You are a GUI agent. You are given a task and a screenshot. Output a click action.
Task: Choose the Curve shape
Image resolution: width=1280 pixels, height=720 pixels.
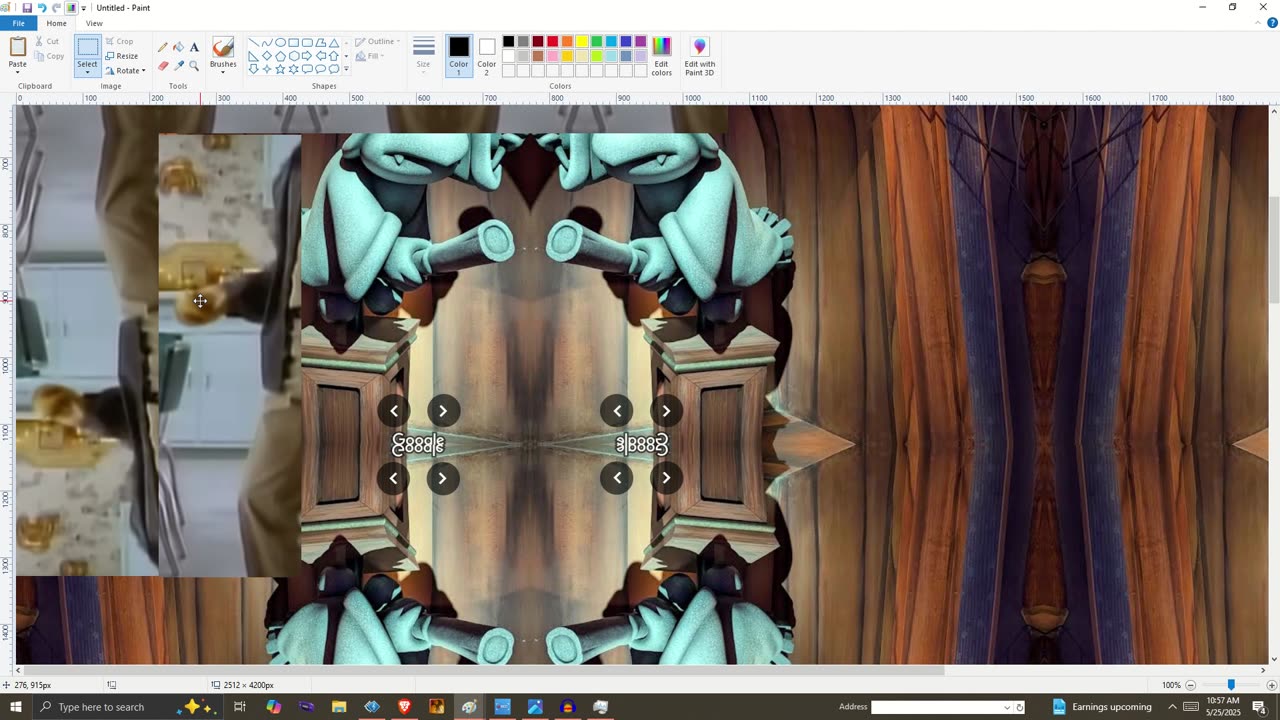tap(267, 43)
